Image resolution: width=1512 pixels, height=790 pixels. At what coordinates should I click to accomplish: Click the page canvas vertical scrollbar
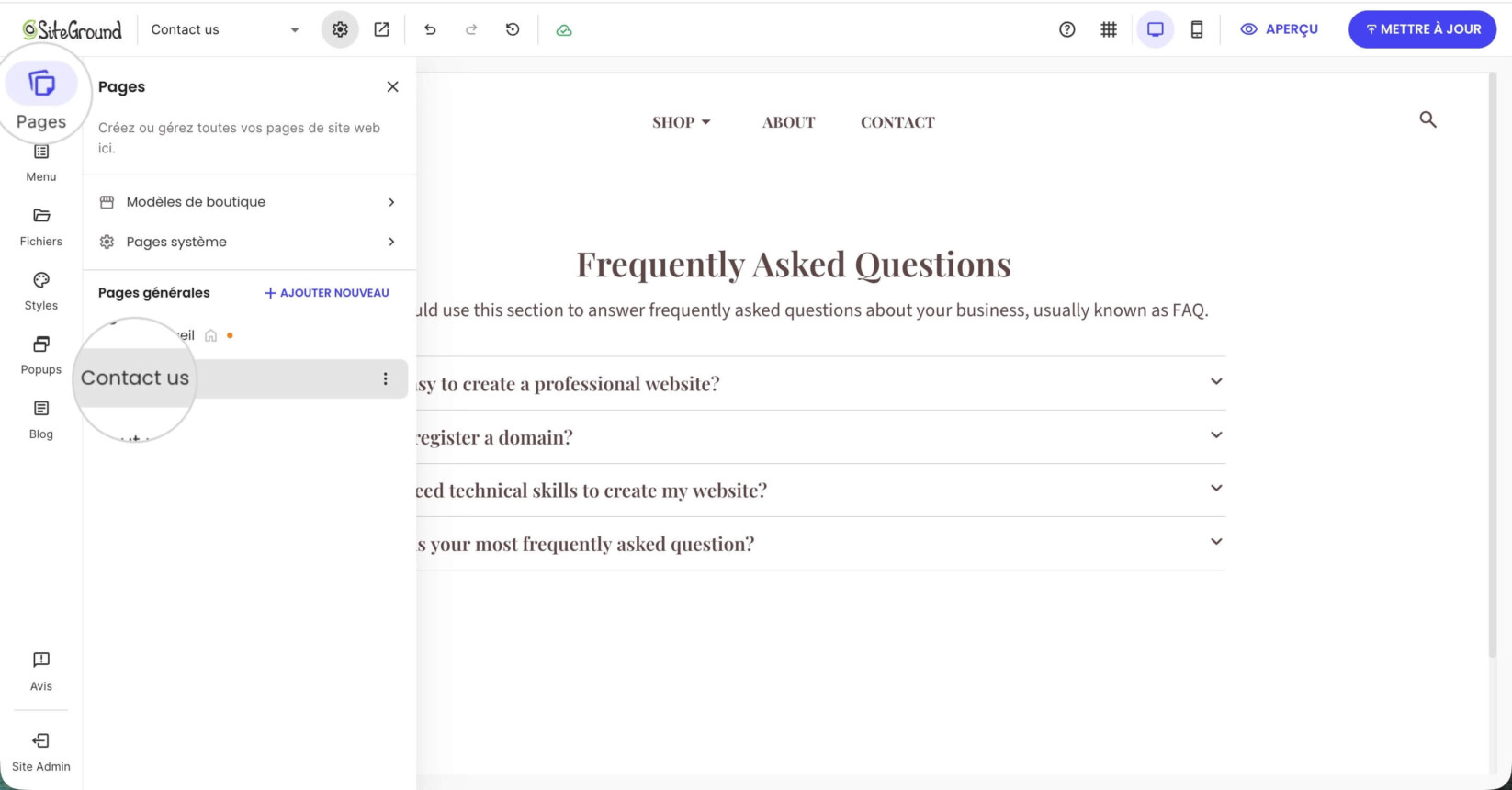click(x=1494, y=366)
